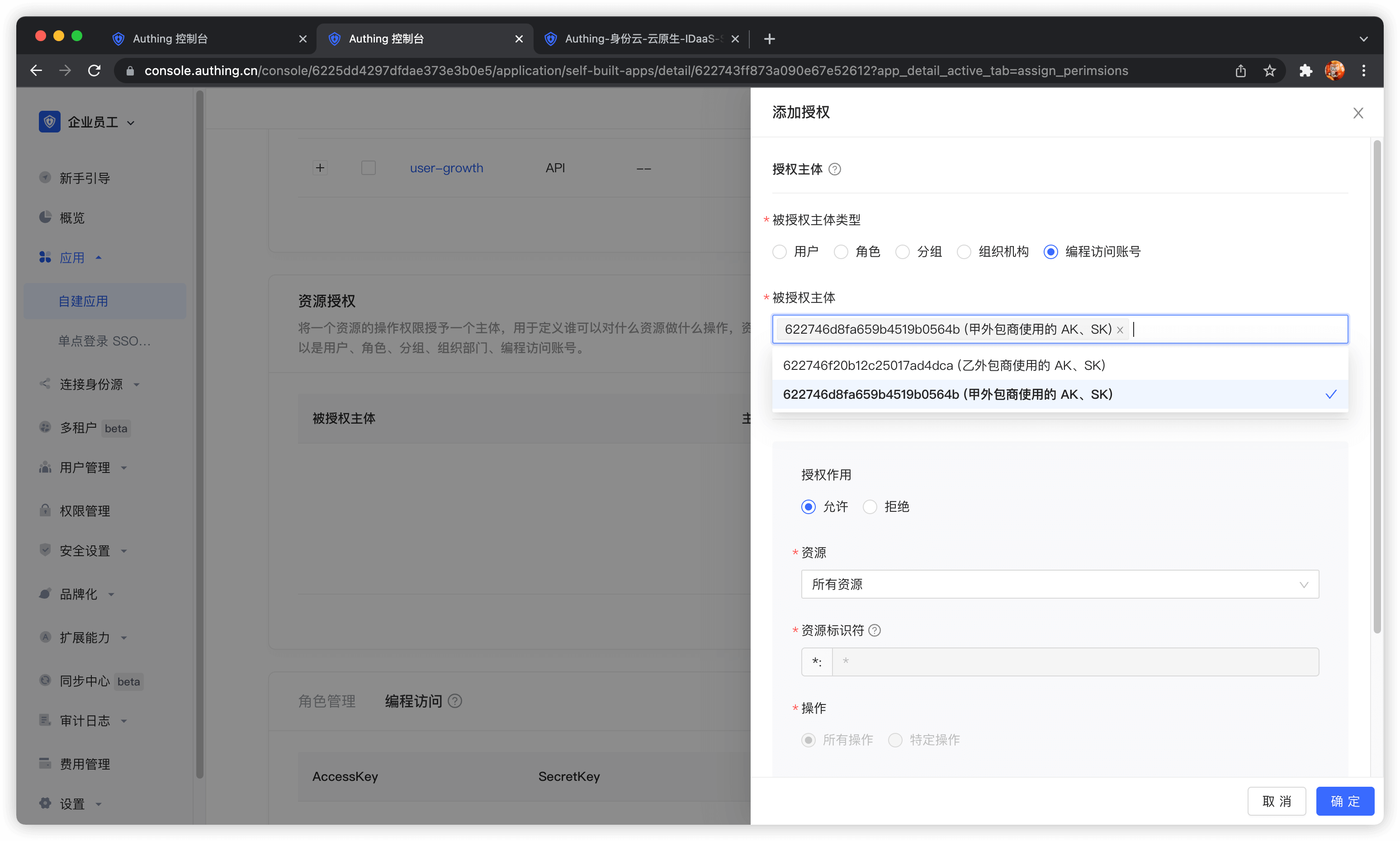Open the 所有资源 resource dropdown
Image resolution: width=1400 pixels, height=841 pixels.
[1059, 584]
